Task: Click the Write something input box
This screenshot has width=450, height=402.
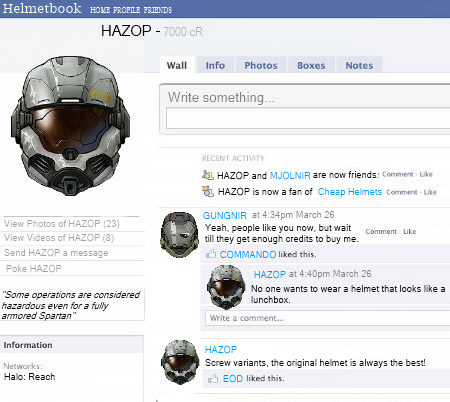Action: [308, 119]
